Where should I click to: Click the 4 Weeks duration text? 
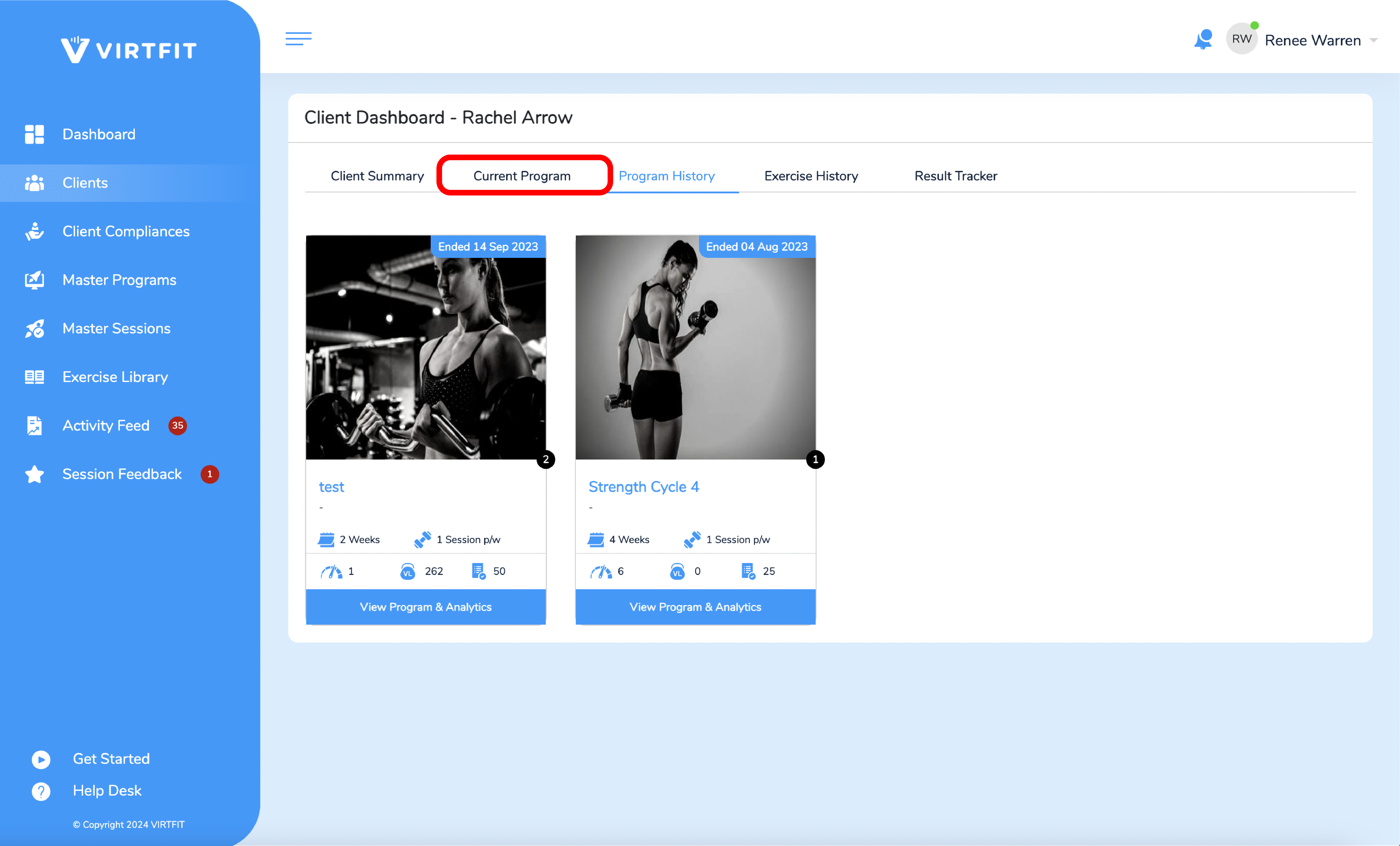[630, 540]
